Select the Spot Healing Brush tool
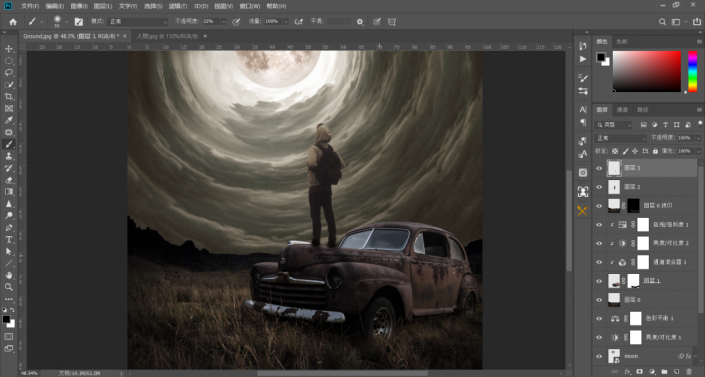The image size is (705, 377). 9,132
